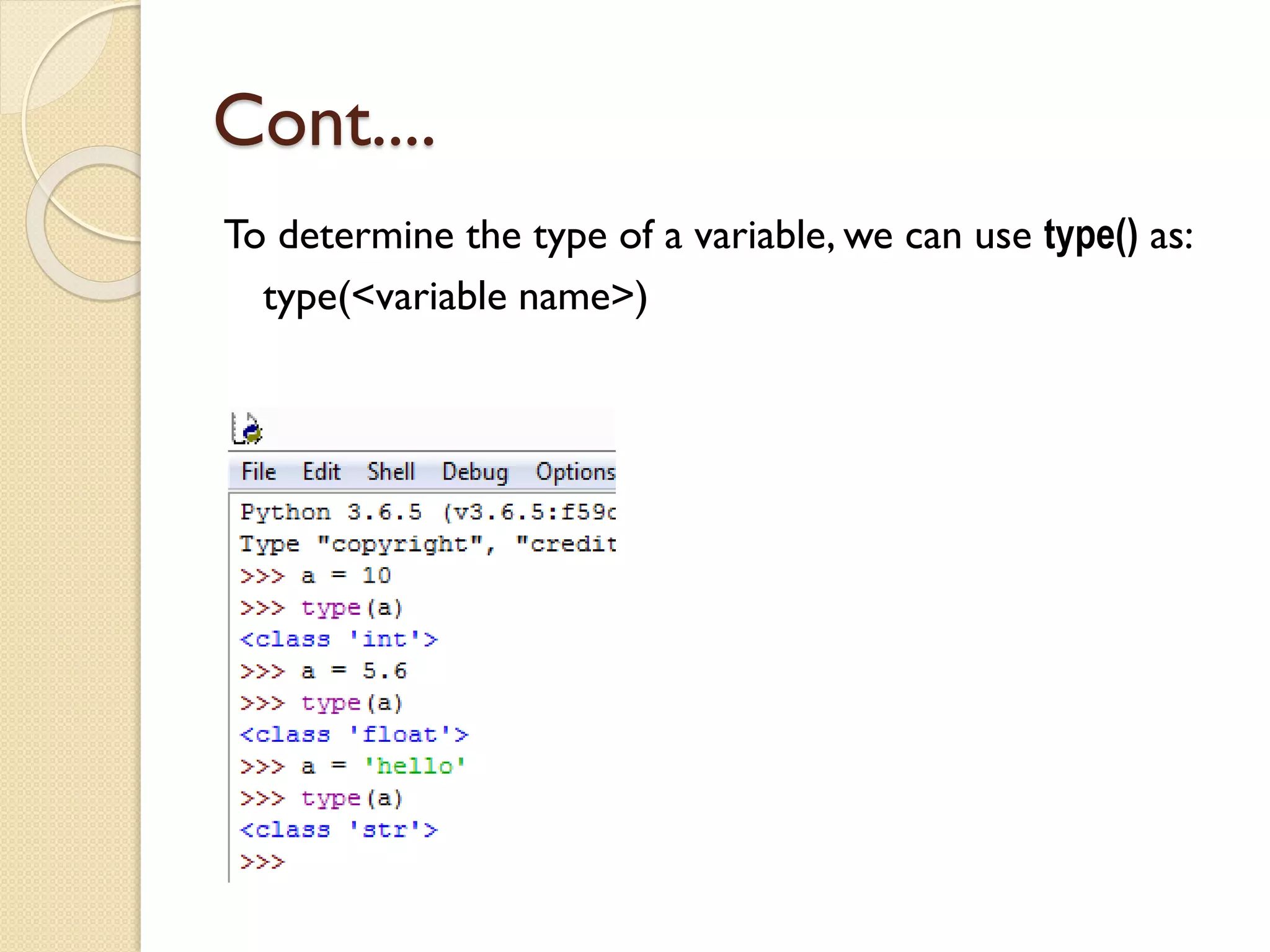Open the Edit menu
Screen dimensions: 1270x952
point(321,472)
